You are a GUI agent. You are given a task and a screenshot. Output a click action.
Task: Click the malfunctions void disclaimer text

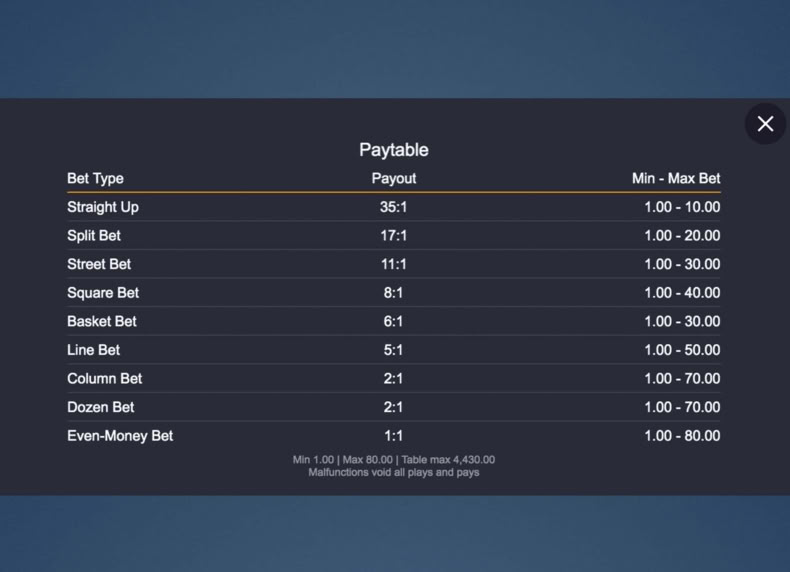point(393,473)
